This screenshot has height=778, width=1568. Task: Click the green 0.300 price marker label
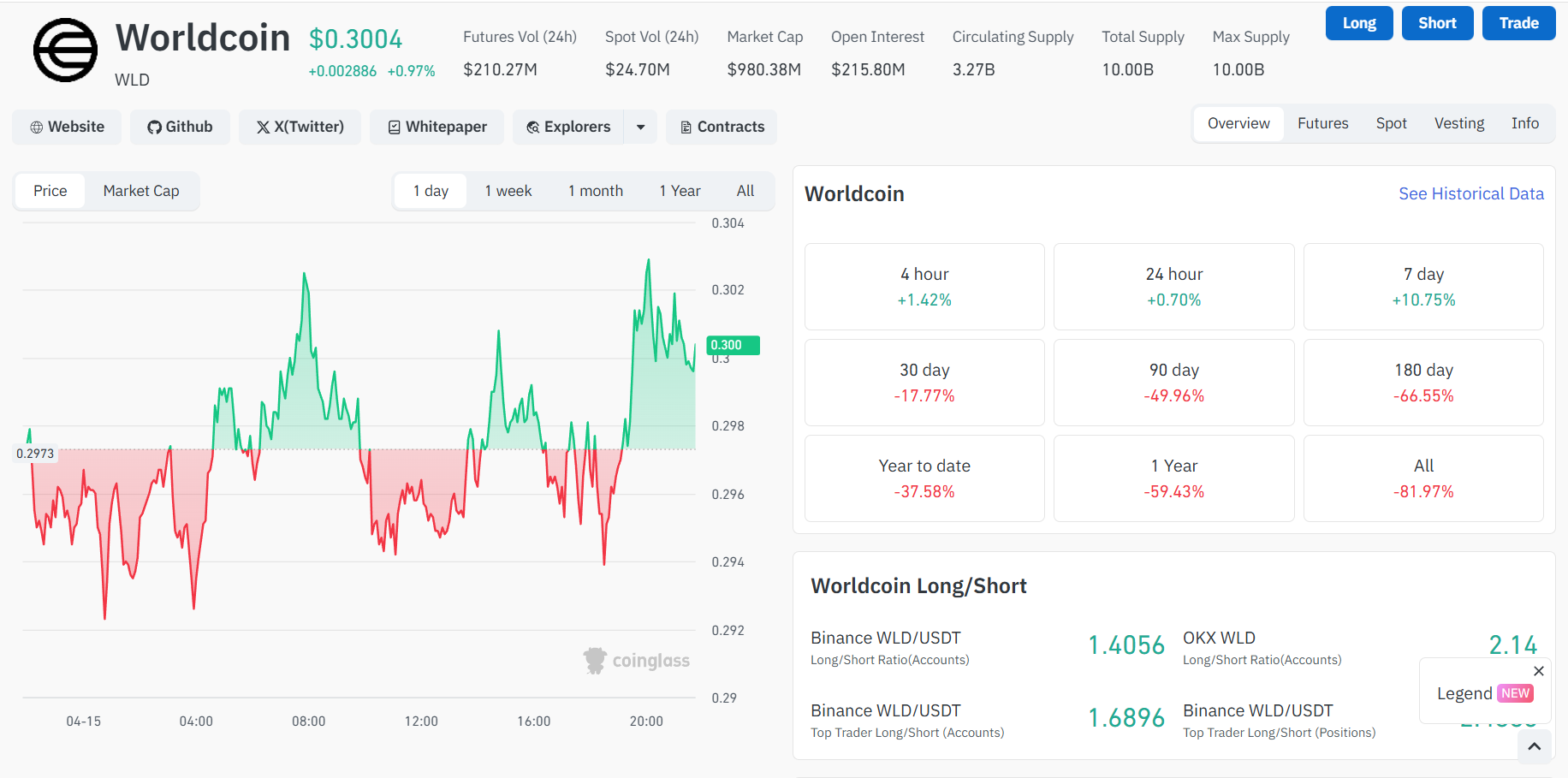[732, 345]
